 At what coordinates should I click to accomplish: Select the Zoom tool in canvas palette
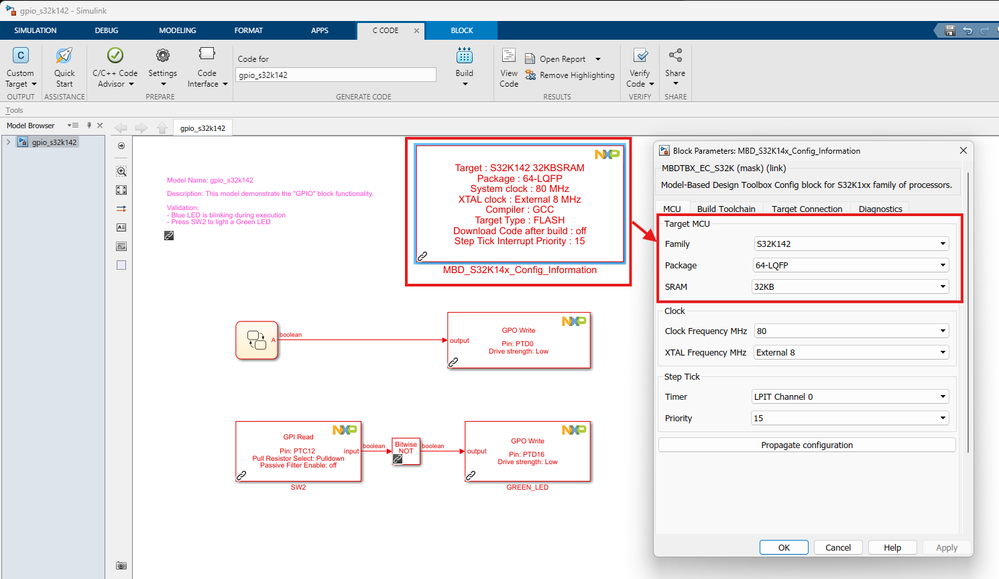click(121, 171)
